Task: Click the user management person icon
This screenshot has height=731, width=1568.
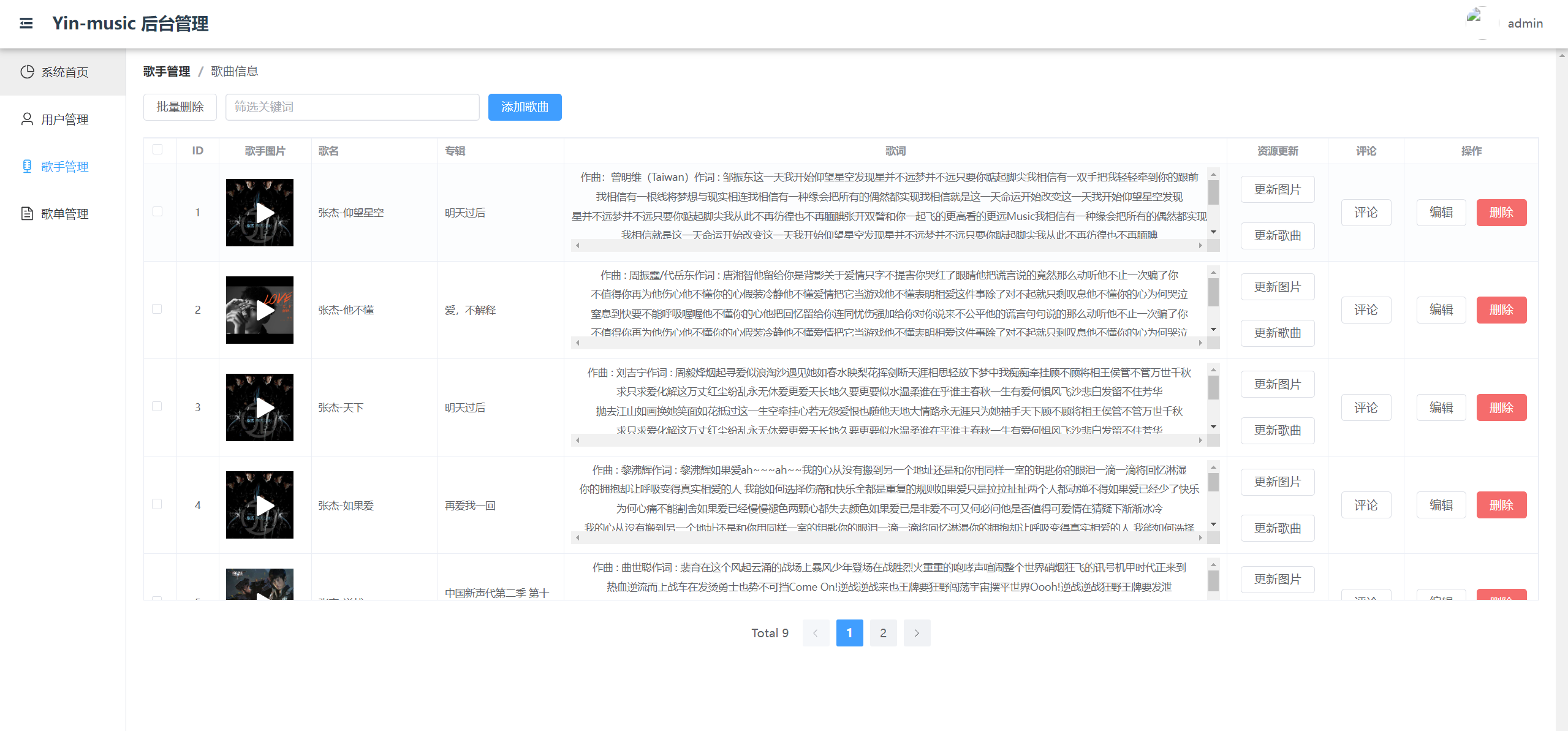Action: (x=27, y=119)
